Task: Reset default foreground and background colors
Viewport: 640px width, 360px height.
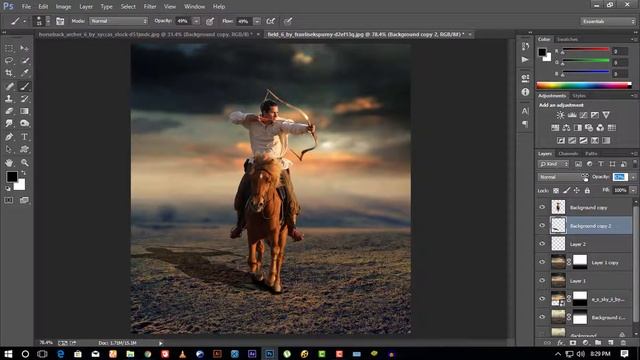Action: [8, 188]
